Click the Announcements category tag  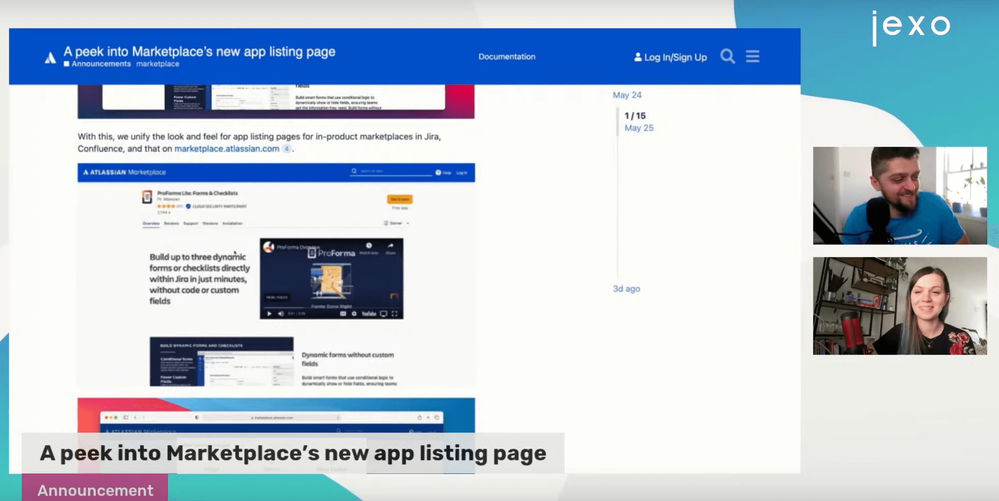(x=97, y=64)
